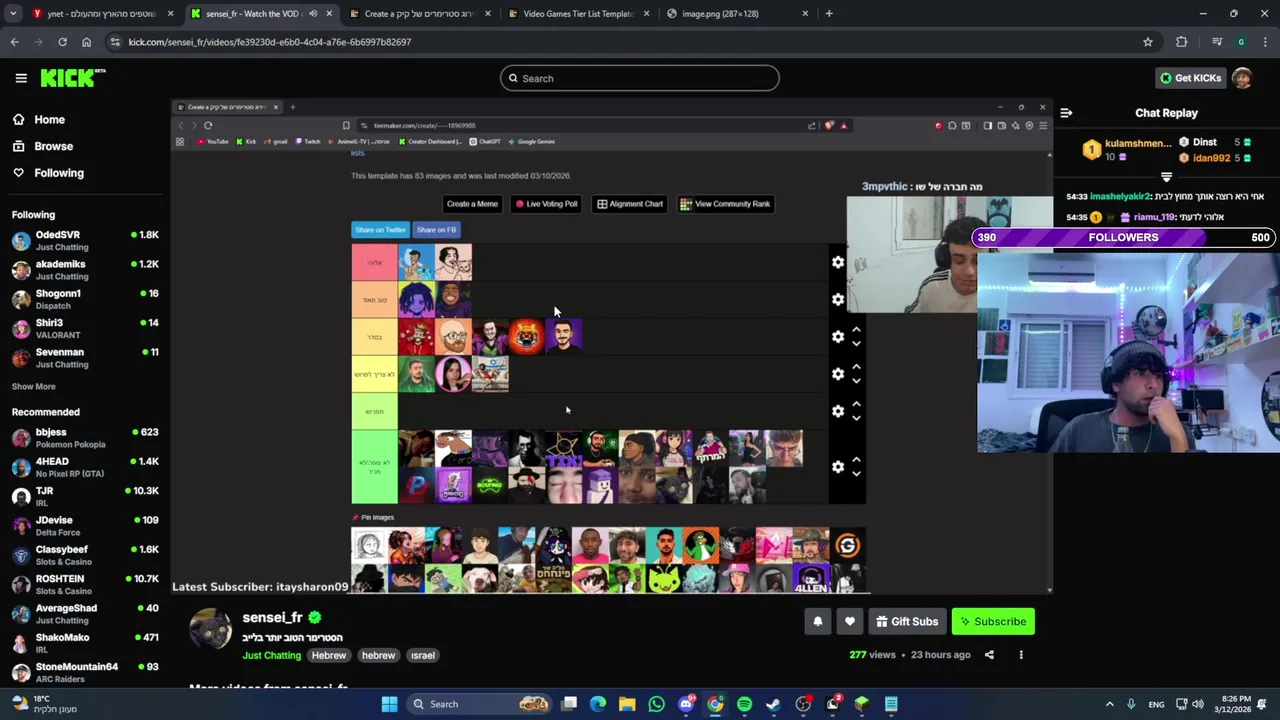
Task: Open WhatsApp from the taskbar
Action: (656, 704)
